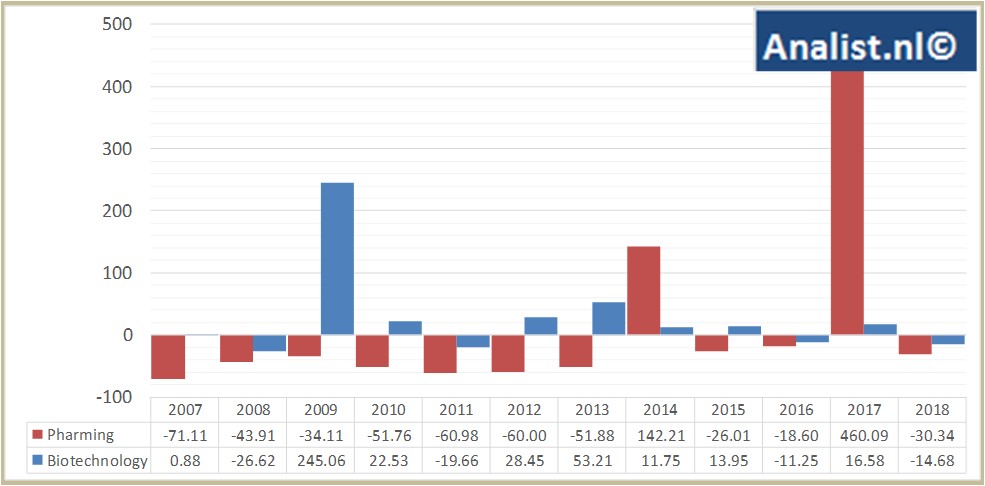Click the -100 y-axis label
The width and height of the screenshot is (985, 486).
point(110,397)
